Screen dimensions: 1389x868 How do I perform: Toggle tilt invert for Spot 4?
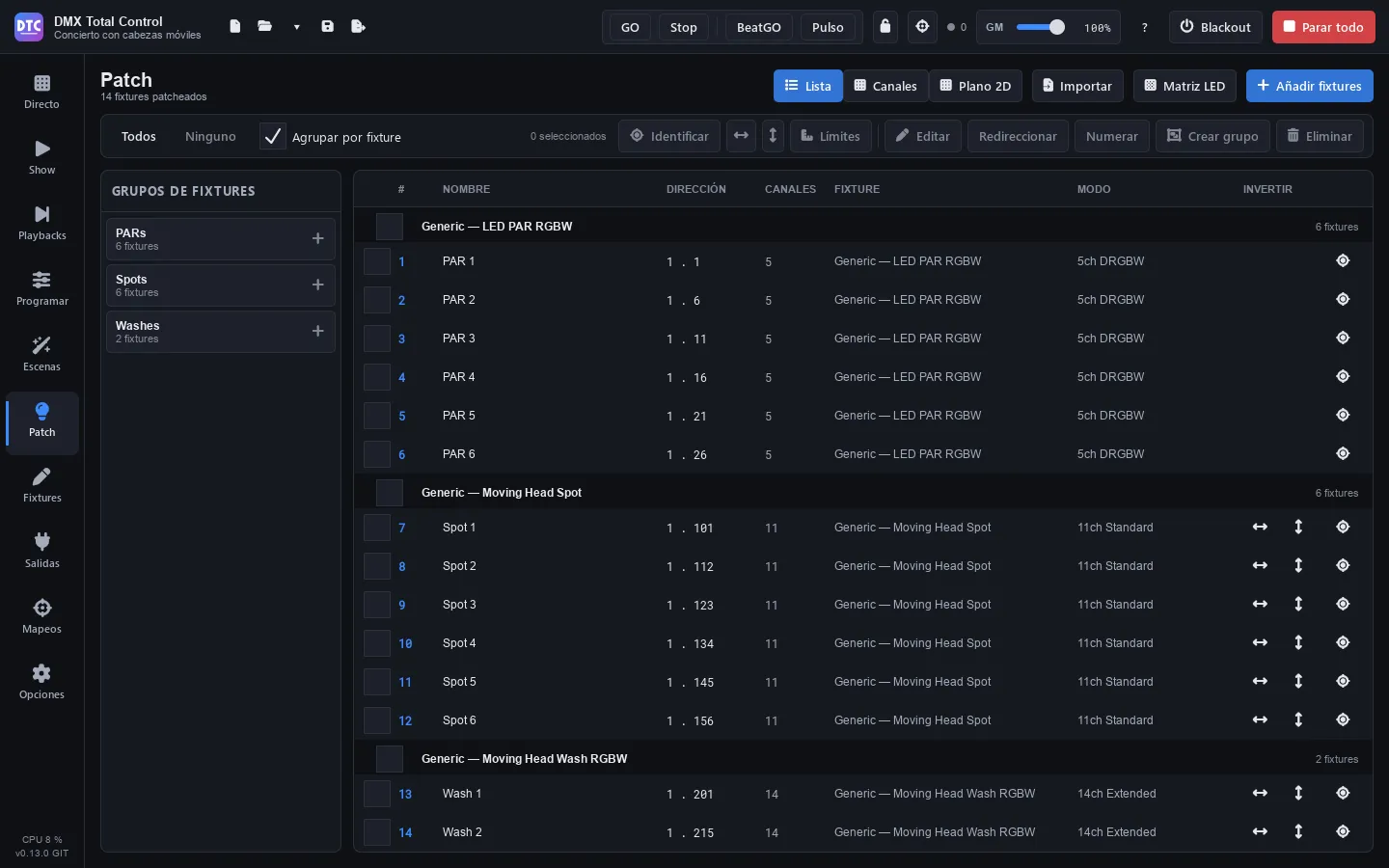click(1298, 642)
